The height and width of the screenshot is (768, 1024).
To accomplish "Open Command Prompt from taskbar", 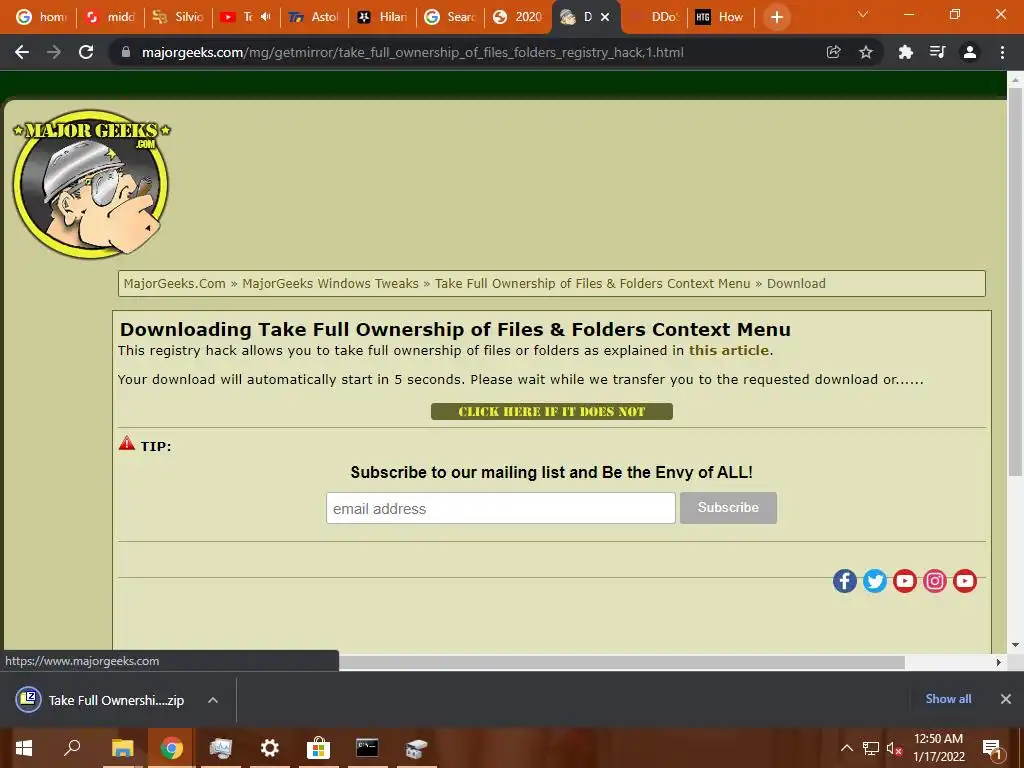I will [367, 748].
